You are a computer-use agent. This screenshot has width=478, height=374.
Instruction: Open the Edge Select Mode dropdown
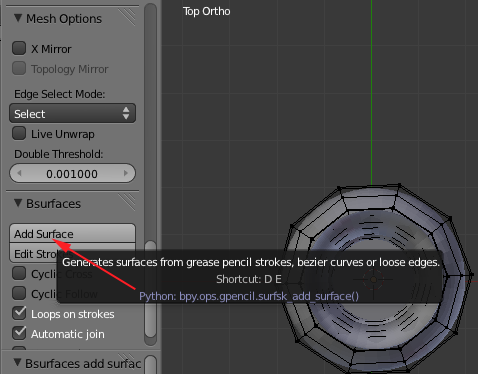[72, 114]
